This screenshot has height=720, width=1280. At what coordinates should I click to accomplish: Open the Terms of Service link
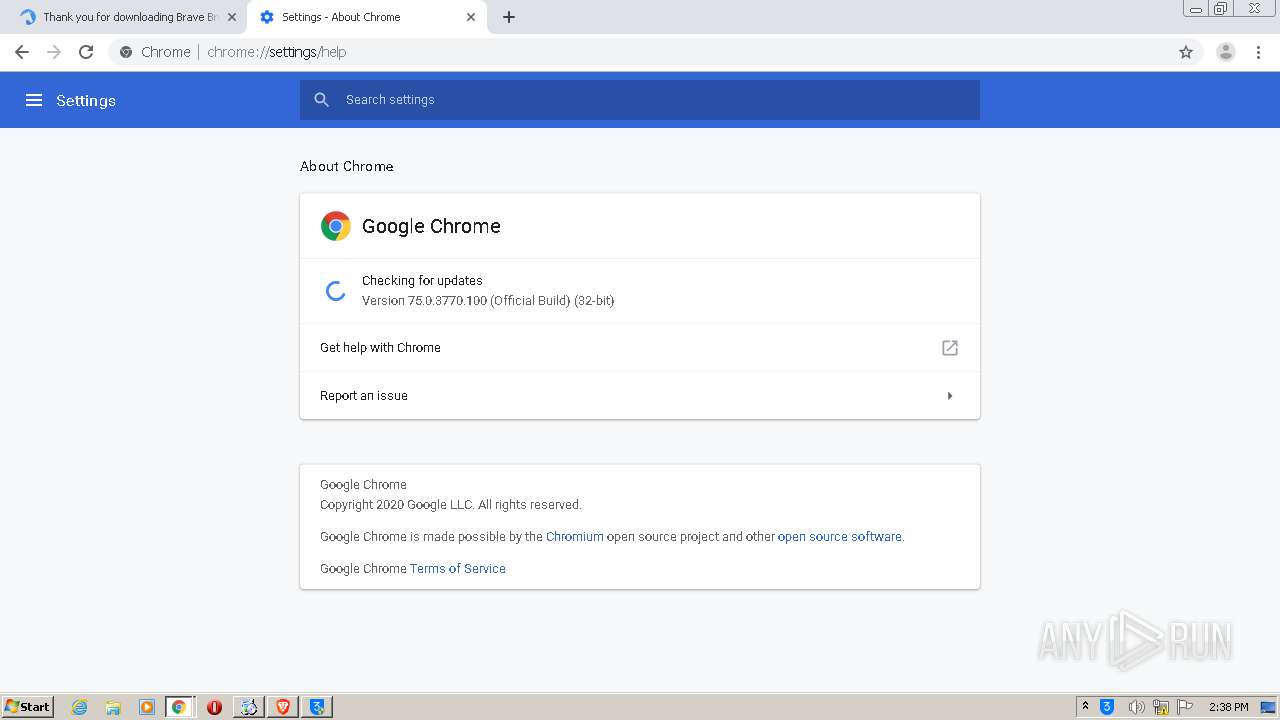(x=457, y=569)
